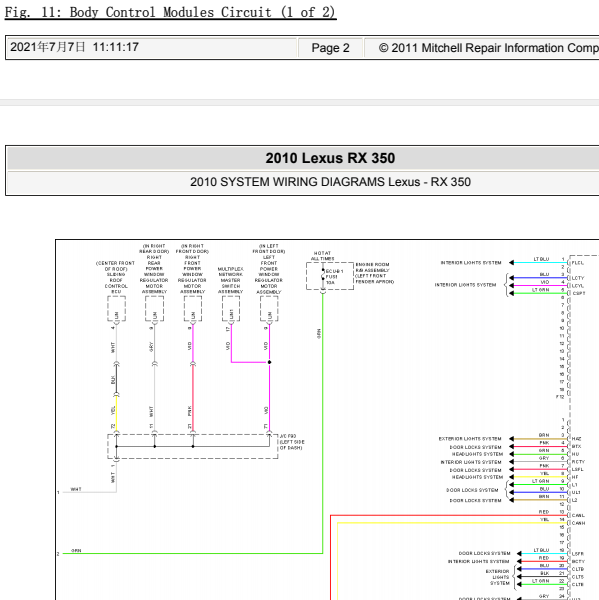The width and height of the screenshot is (599, 600).
Task: Click the YEL wire label at CANH
Action: [544, 520]
